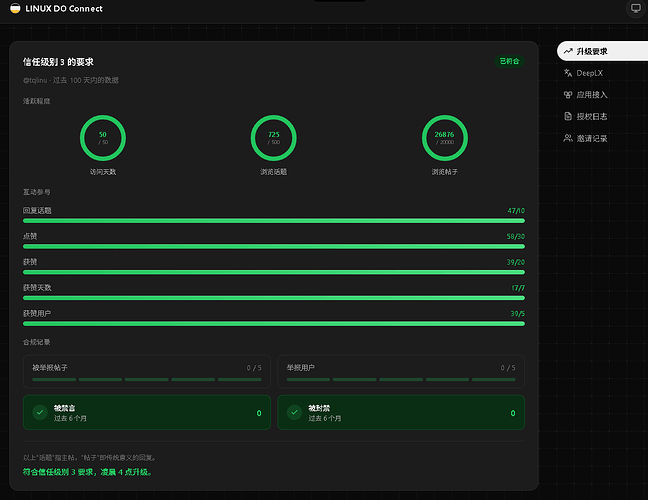Click the @tqlinu 过去 100 天内的数据 subtitle
The width and height of the screenshot is (648, 500).
71,80
